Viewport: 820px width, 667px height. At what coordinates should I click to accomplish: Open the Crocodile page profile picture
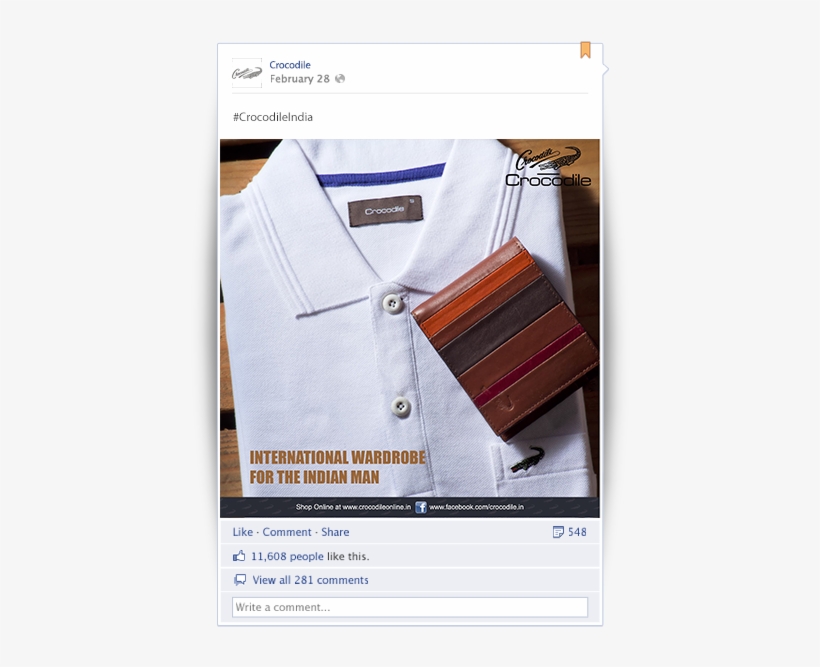(x=247, y=73)
